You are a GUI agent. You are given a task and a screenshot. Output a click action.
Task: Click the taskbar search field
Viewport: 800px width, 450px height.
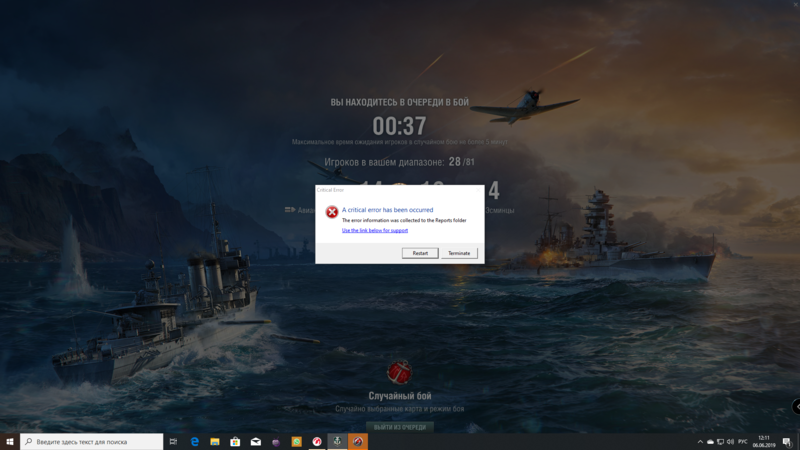point(92,441)
